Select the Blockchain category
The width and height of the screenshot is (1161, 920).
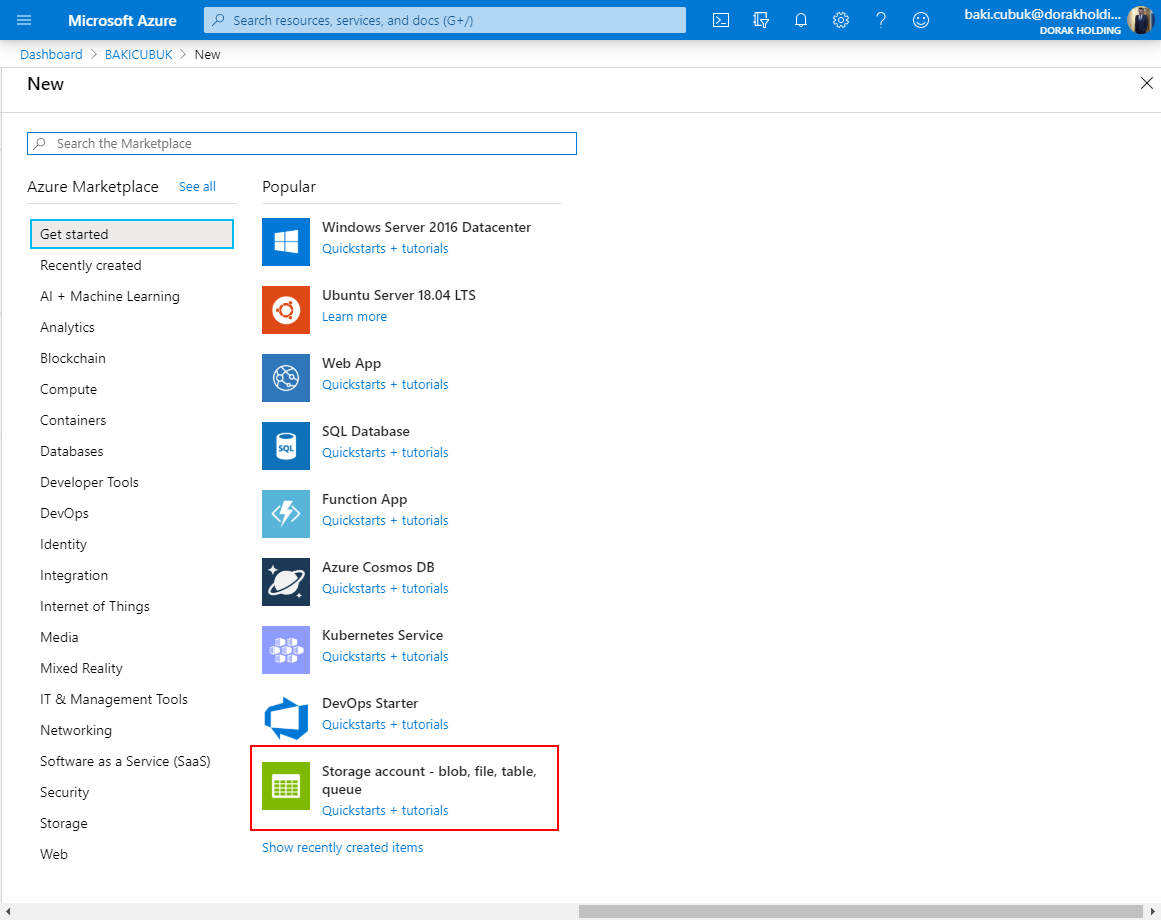coord(73,358)
